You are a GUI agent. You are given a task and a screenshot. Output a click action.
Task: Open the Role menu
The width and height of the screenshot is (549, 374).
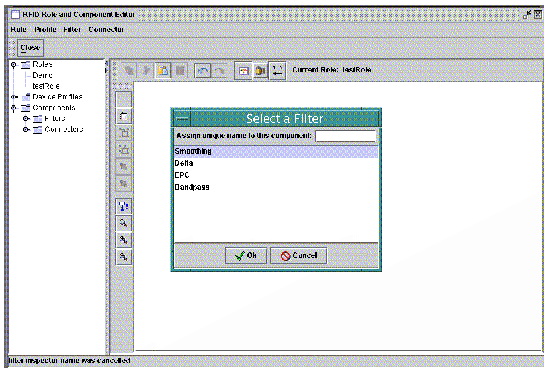click(18, 29)
